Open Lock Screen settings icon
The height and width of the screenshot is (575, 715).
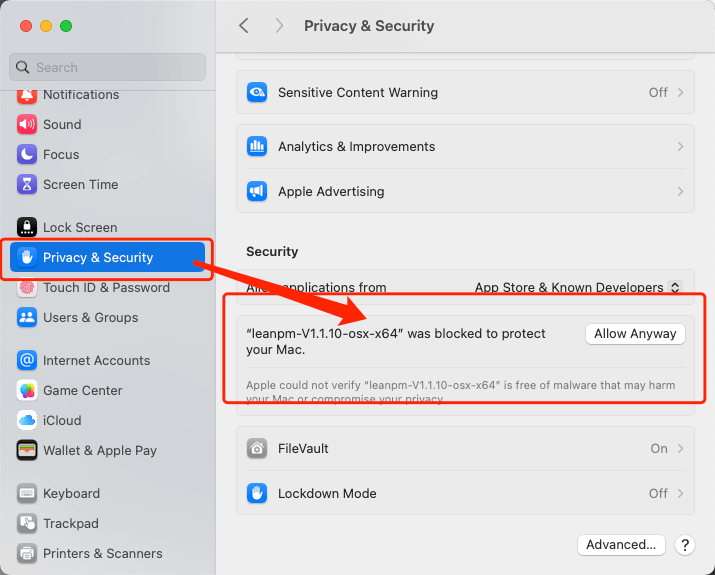(x=27, y=228)
